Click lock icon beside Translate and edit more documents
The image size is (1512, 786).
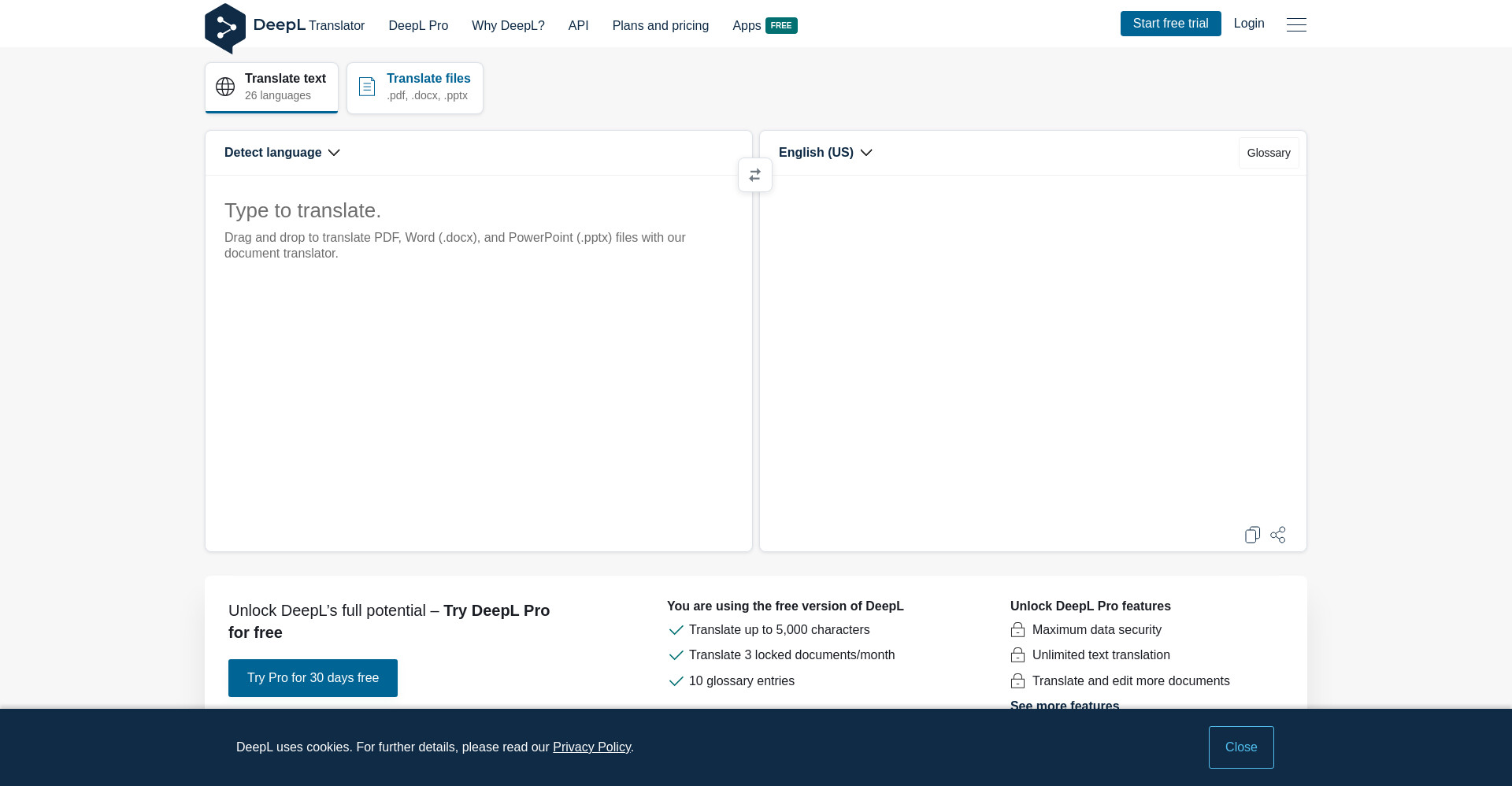coord(1017,681)
